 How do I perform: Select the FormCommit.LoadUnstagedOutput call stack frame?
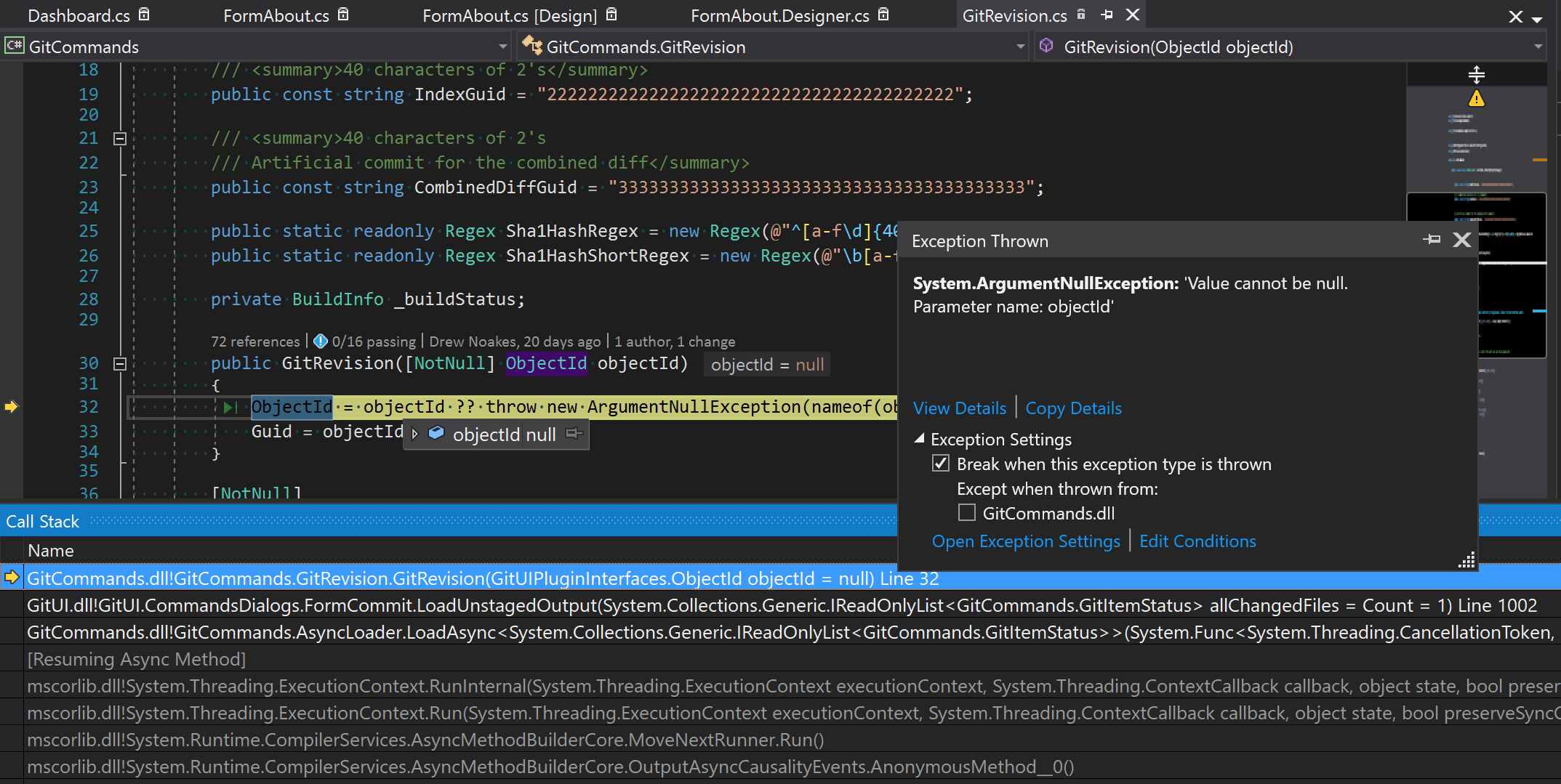(509, 605)
